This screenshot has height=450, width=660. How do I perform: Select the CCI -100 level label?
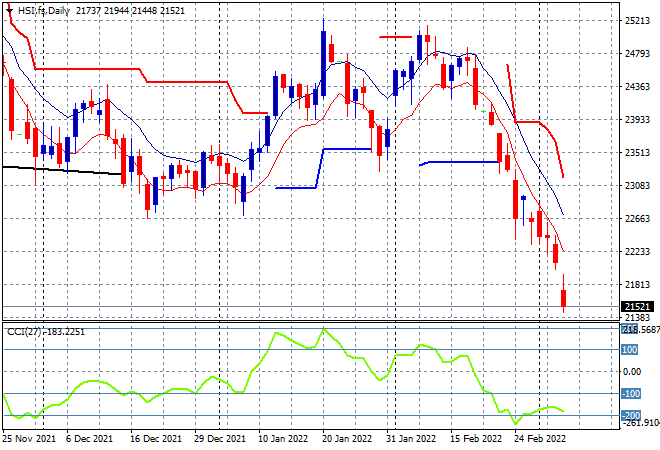631,394
